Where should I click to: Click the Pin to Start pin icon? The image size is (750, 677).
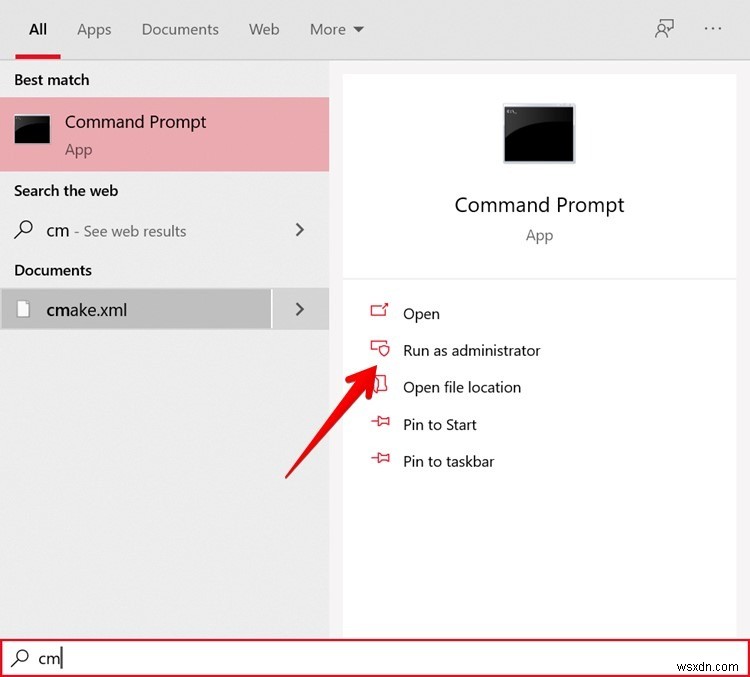point(381,422)
